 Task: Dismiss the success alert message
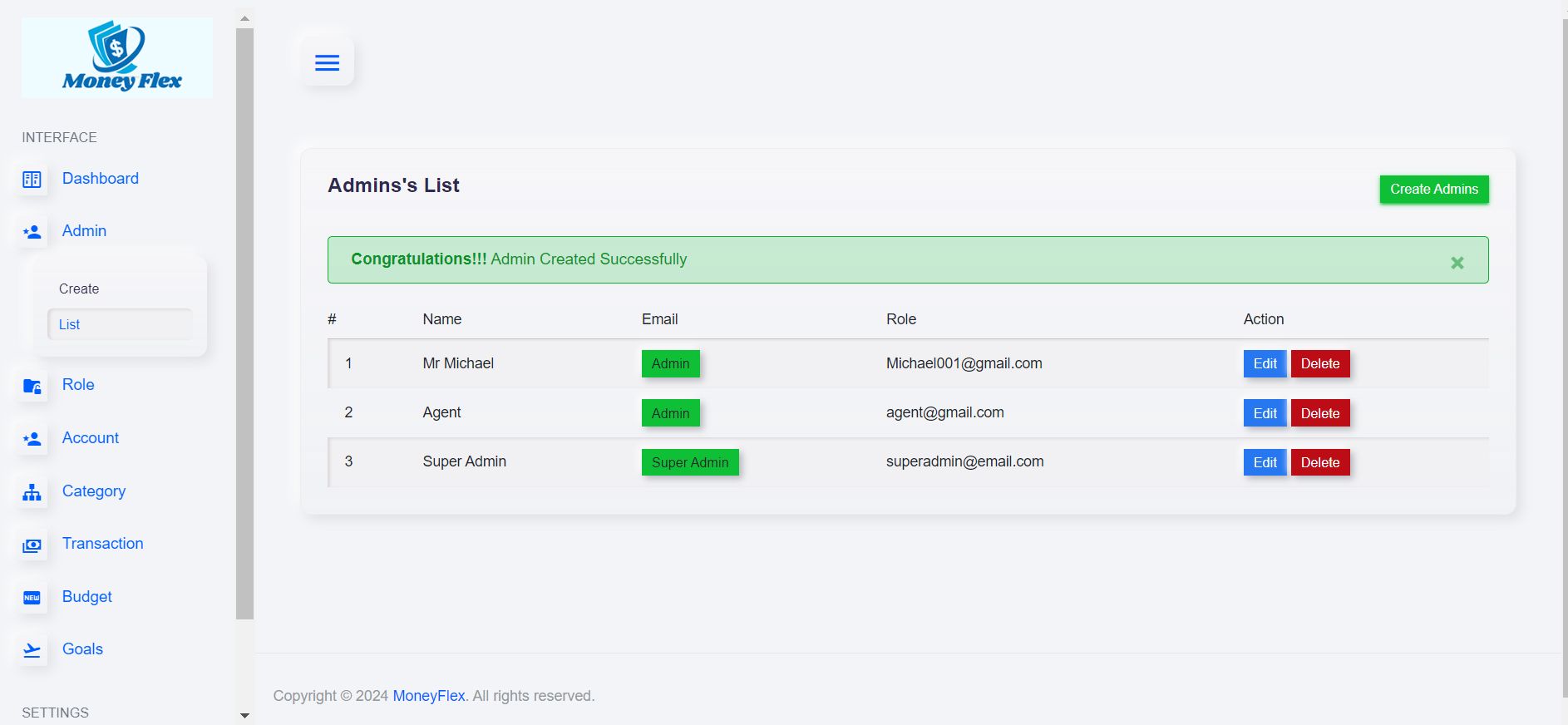1457,263
